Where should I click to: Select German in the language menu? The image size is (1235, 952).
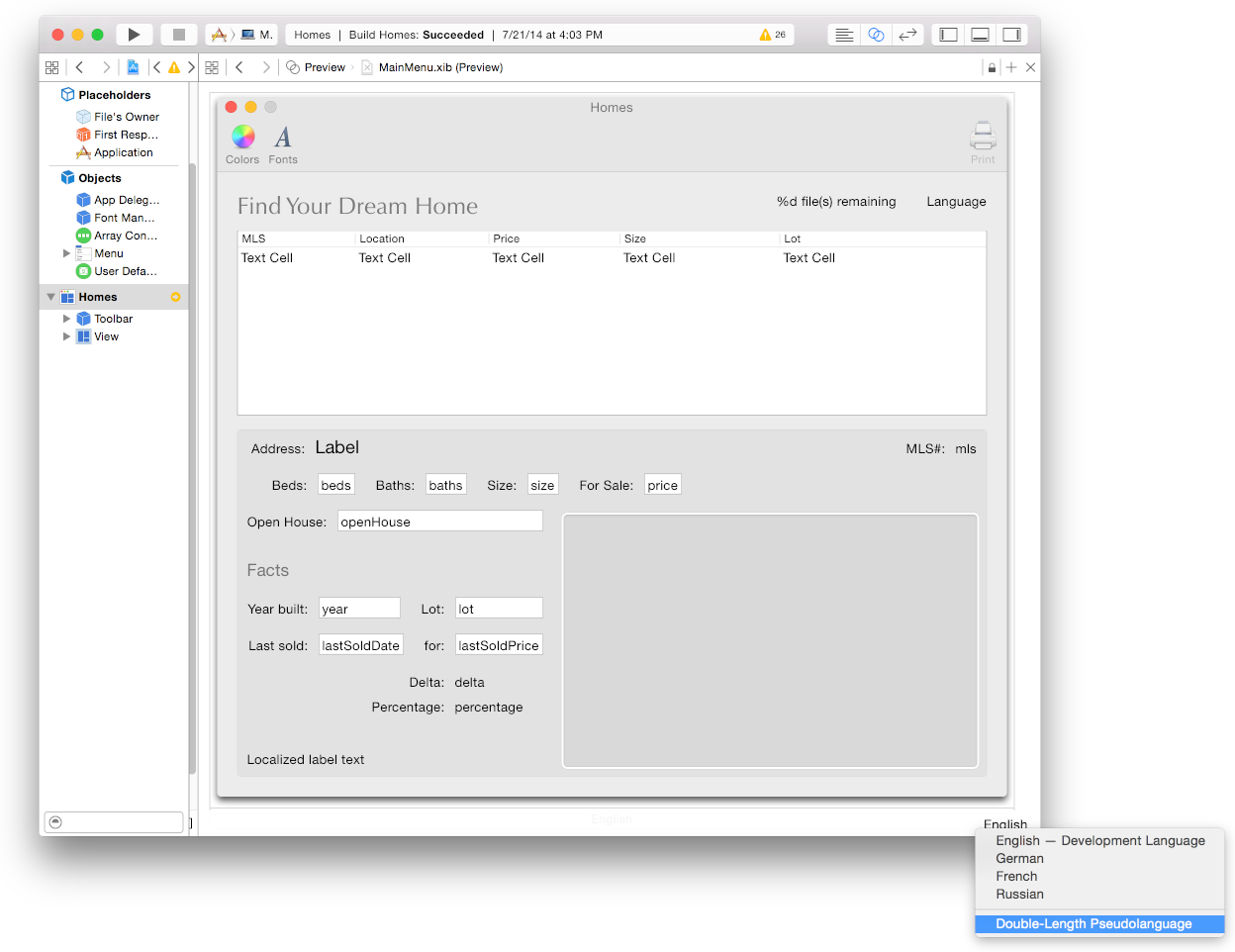coord(1019,859)
